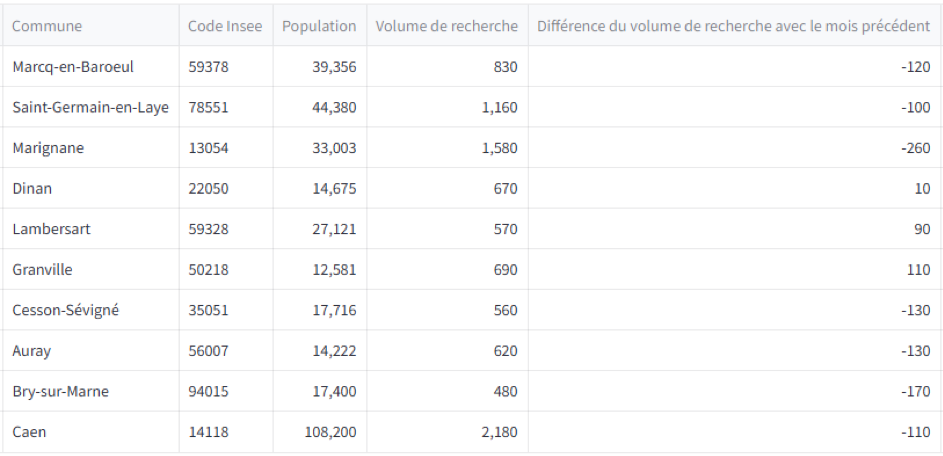Click the Lambersart commune cell

51,229
